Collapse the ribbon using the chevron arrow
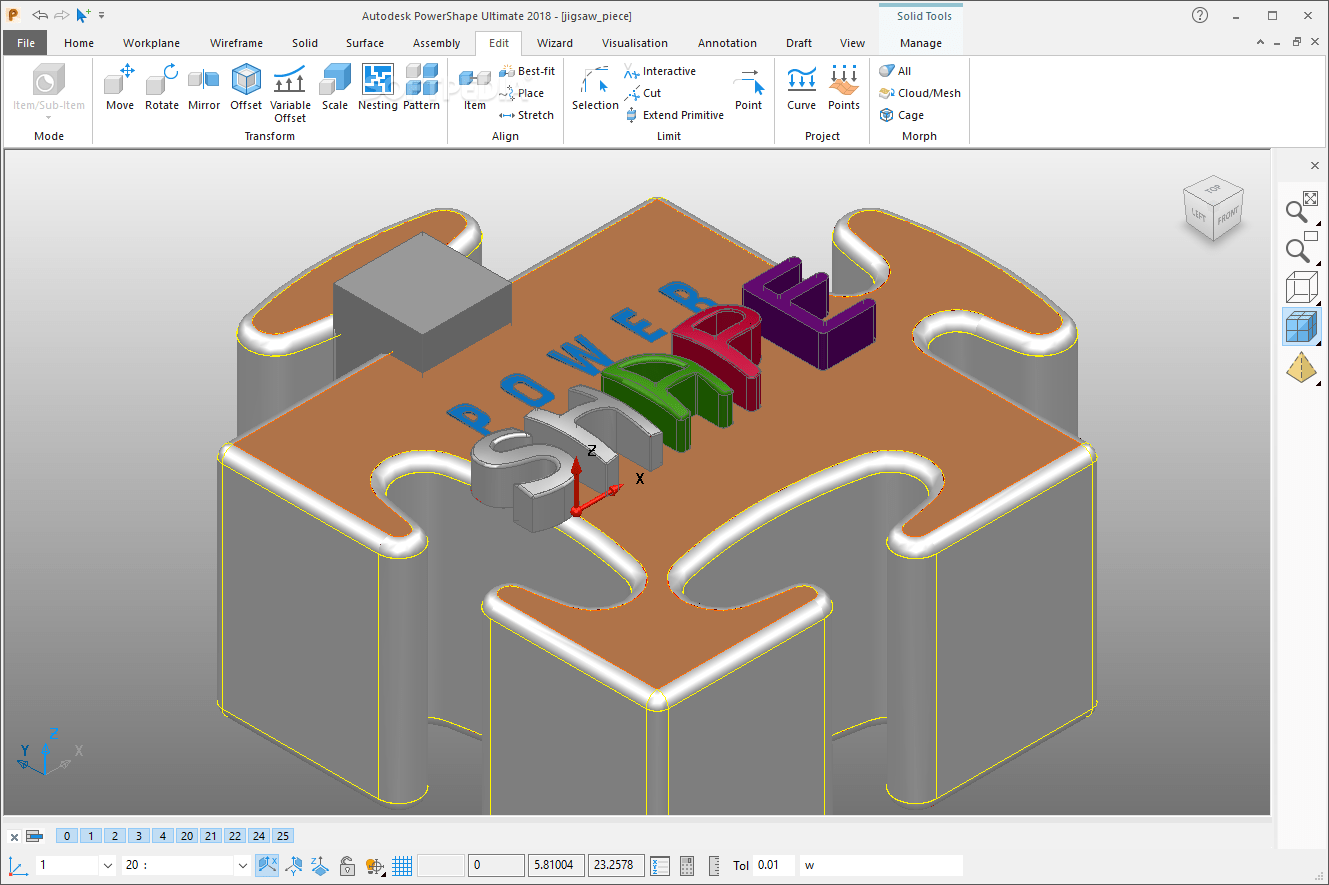The width and height of the screenshot is (1329, 885). pos(1260,43)
